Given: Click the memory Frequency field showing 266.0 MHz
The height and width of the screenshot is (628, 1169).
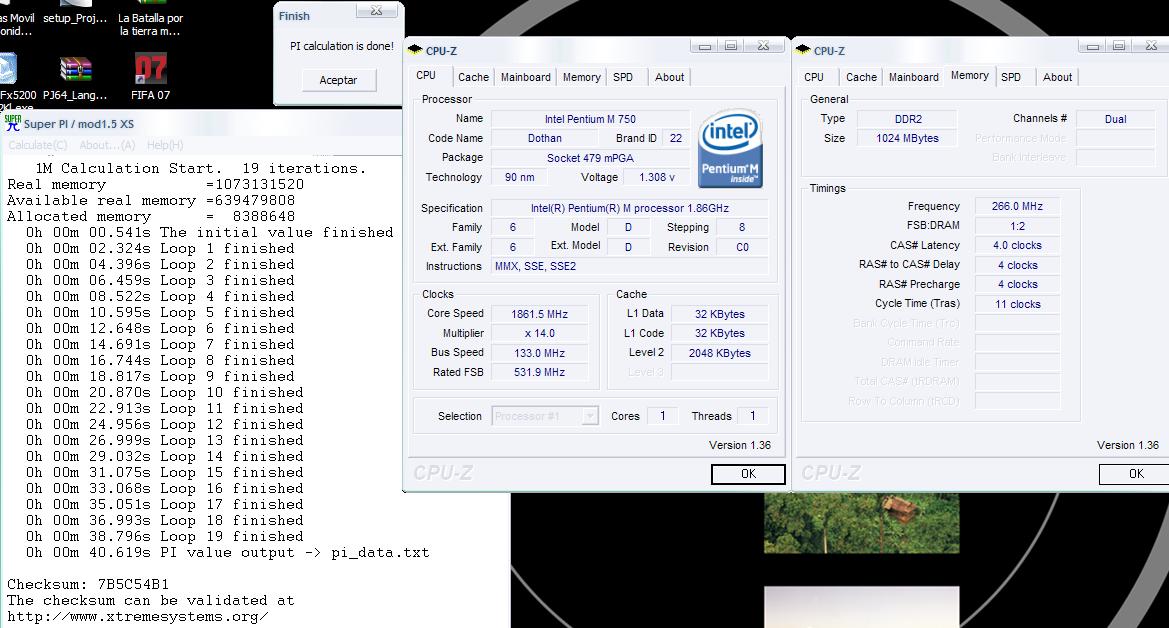Looking at the screenshot, I should click(1018, 207).
